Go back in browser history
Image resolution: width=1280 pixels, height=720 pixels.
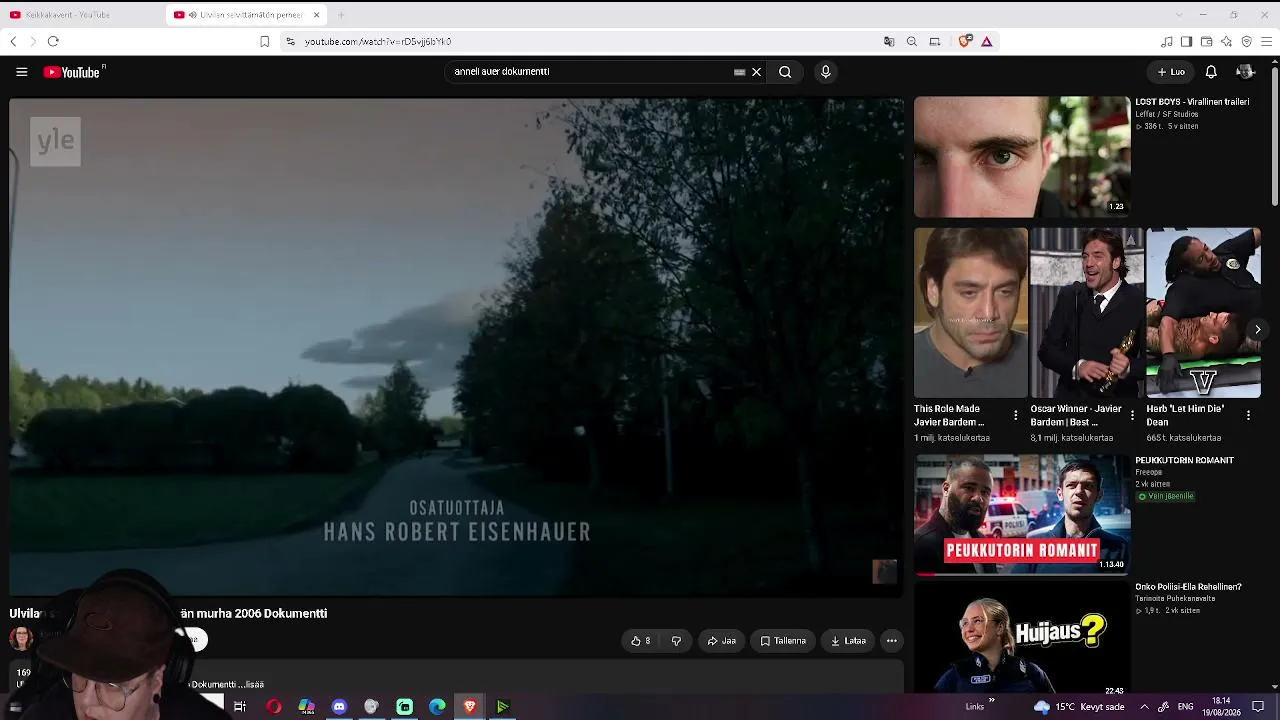[13, 41]
